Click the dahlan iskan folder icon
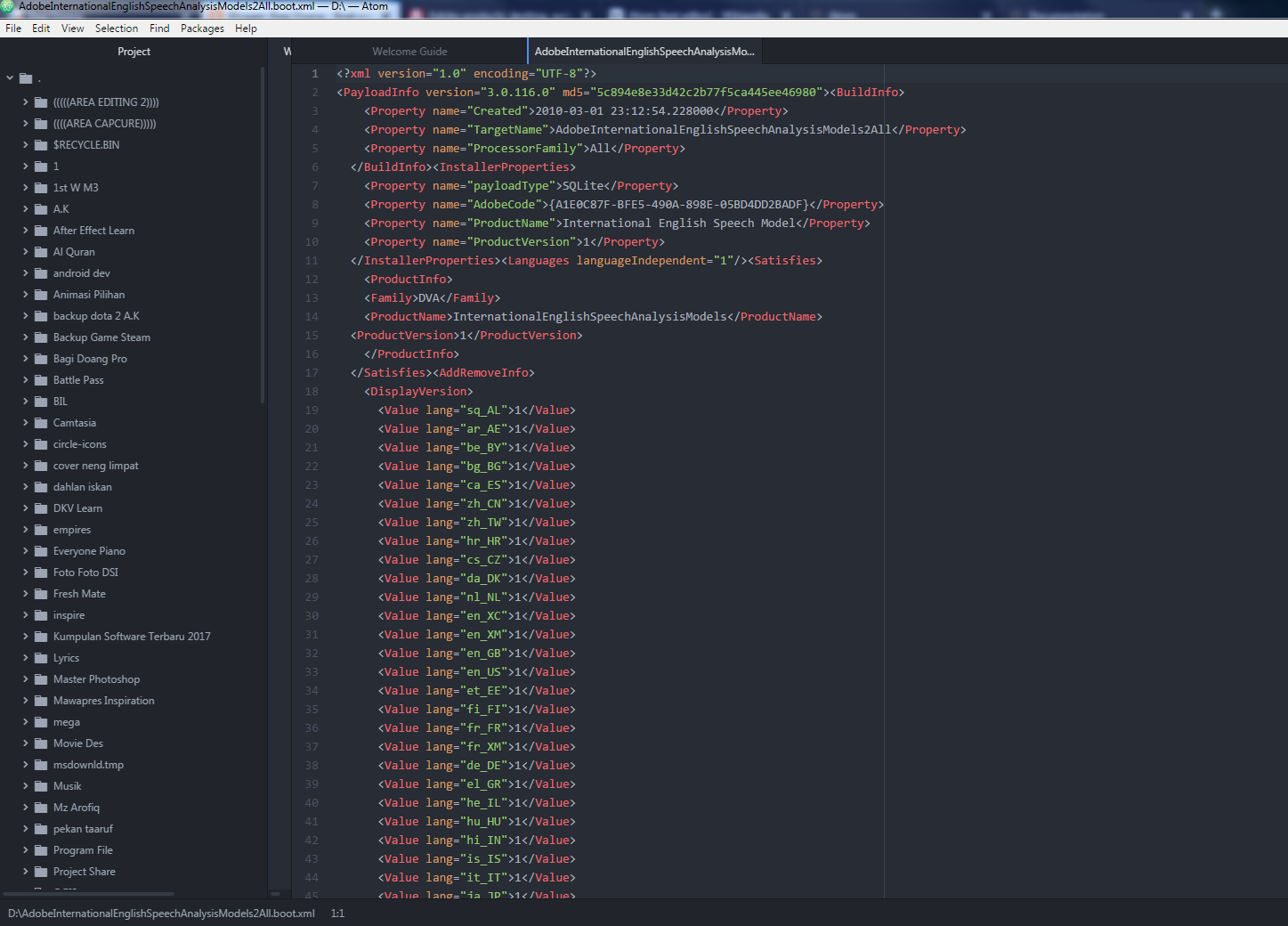 pos(41,487)
